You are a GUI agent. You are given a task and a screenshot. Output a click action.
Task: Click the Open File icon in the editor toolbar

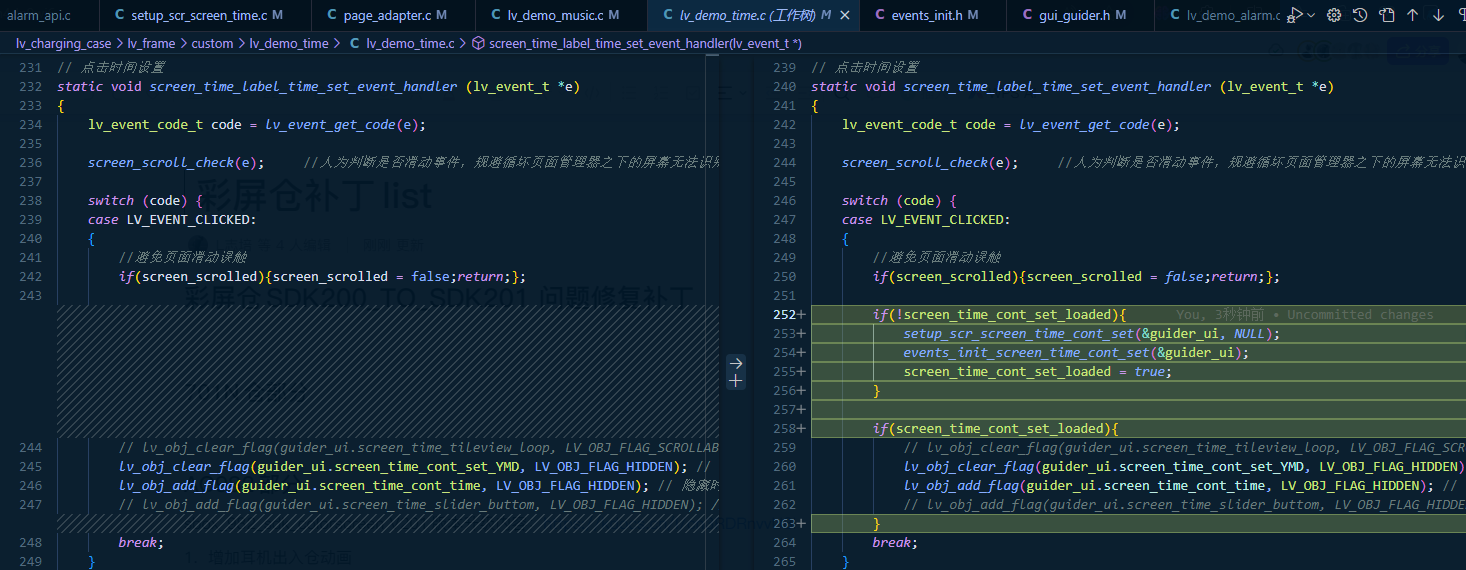coord(1386,15)
